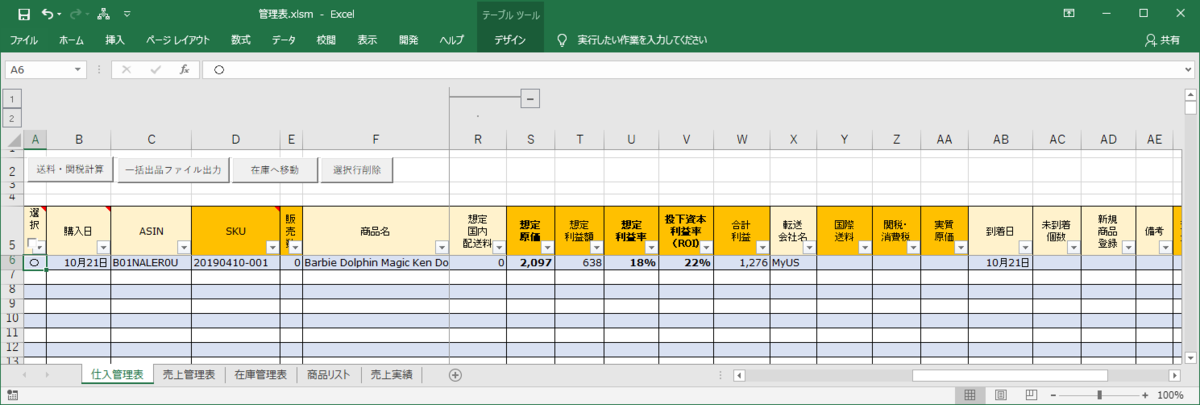Open the ページレイアウト ribbon tab

click(178, 40)
